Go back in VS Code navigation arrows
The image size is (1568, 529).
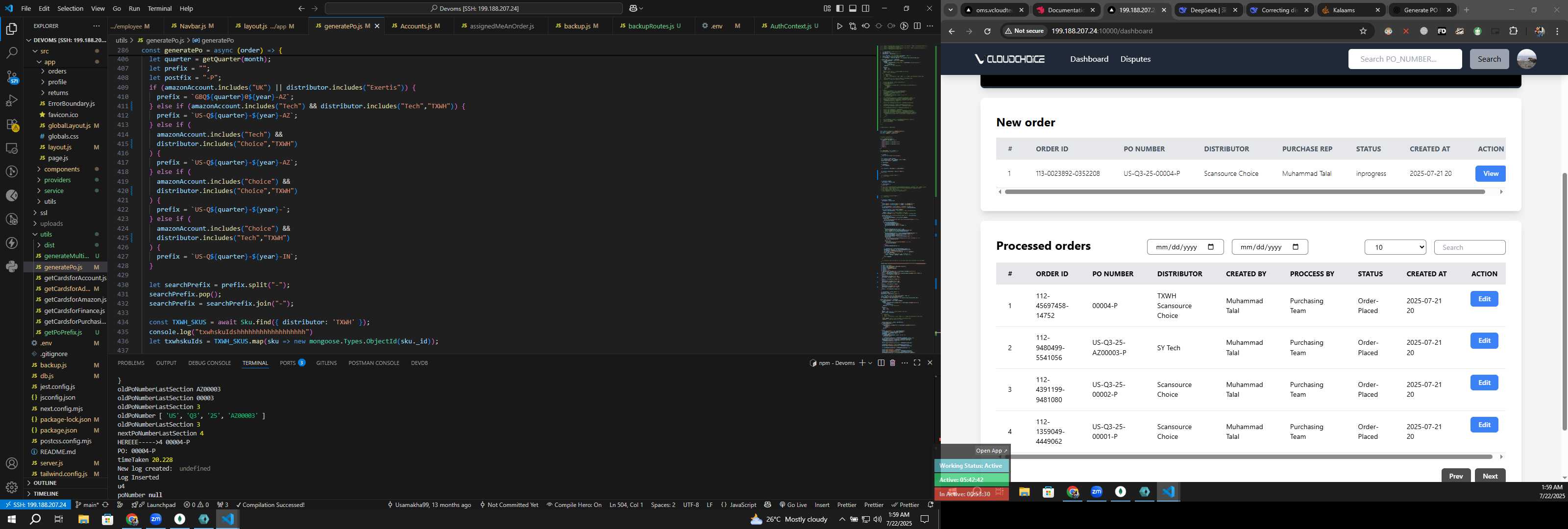click(x=301, y=8)
